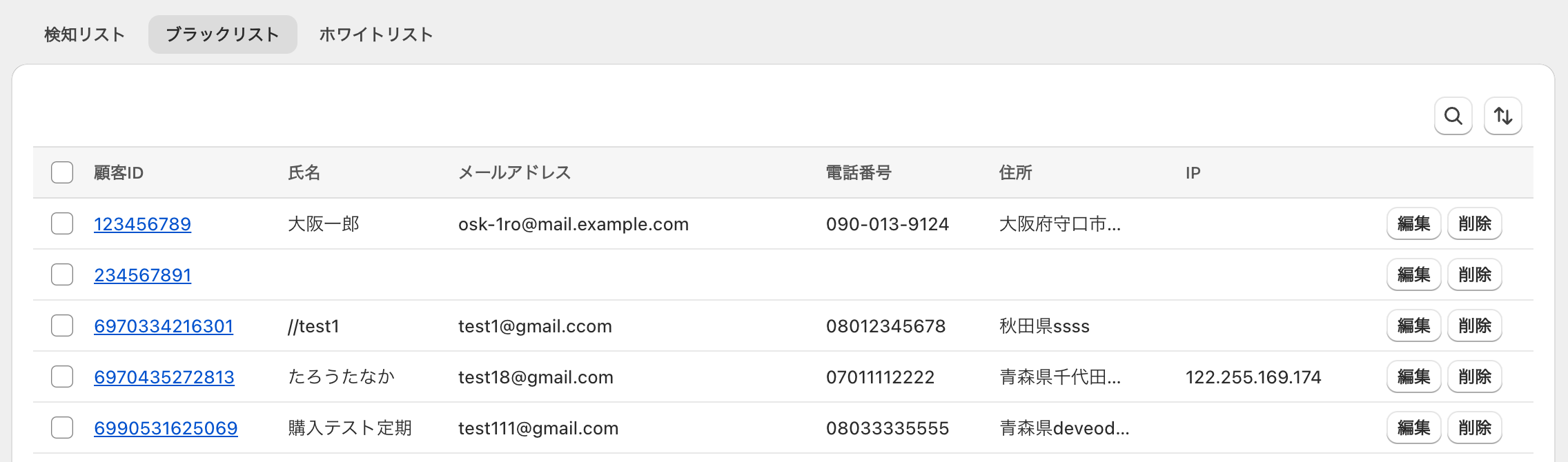Check the row for customer 123456789
This screenshot has height=462, width=1568.
click(62, 223)
